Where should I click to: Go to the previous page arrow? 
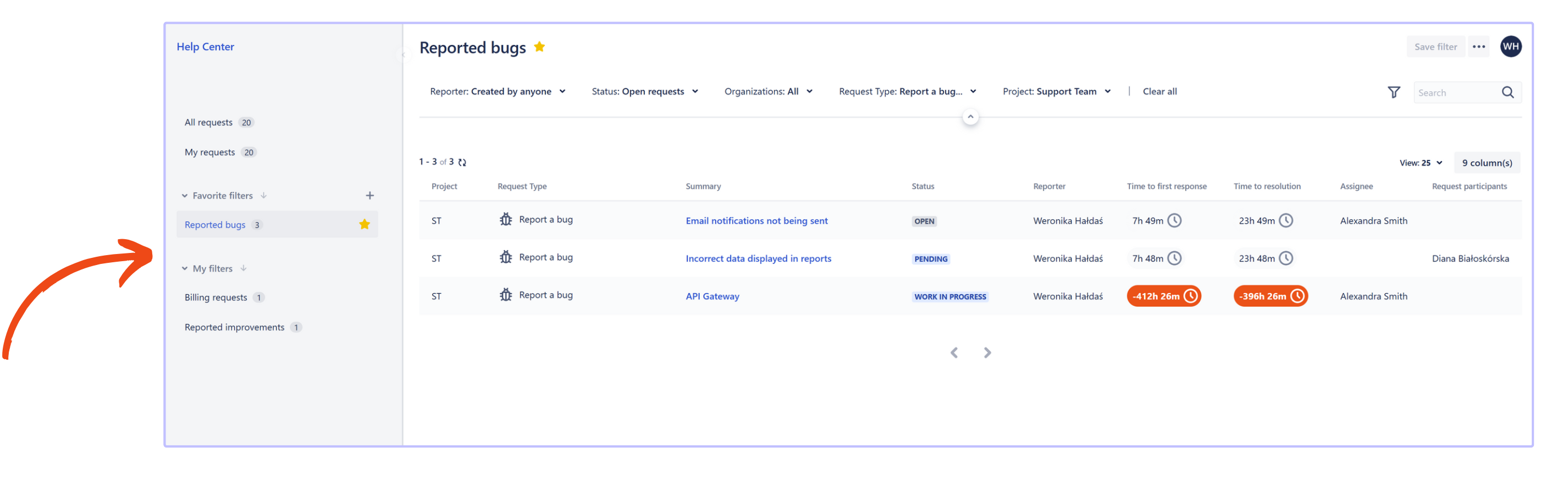(x=954, y=353)
